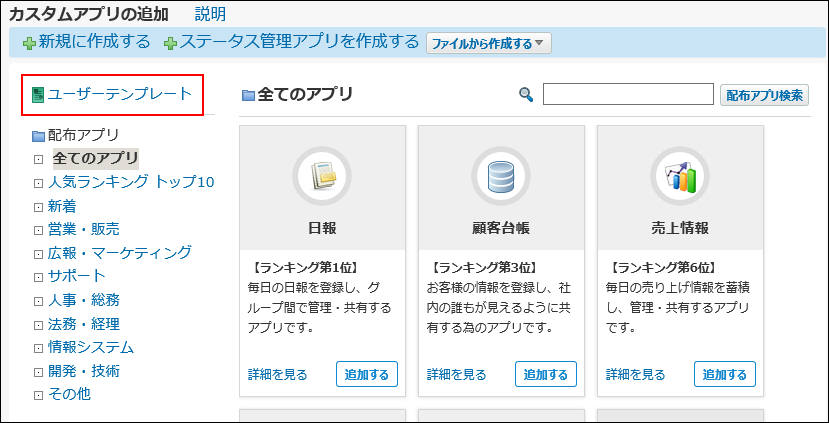Open the 説明 help link
This screenshot has width=829, height=423.
(210, 14)
